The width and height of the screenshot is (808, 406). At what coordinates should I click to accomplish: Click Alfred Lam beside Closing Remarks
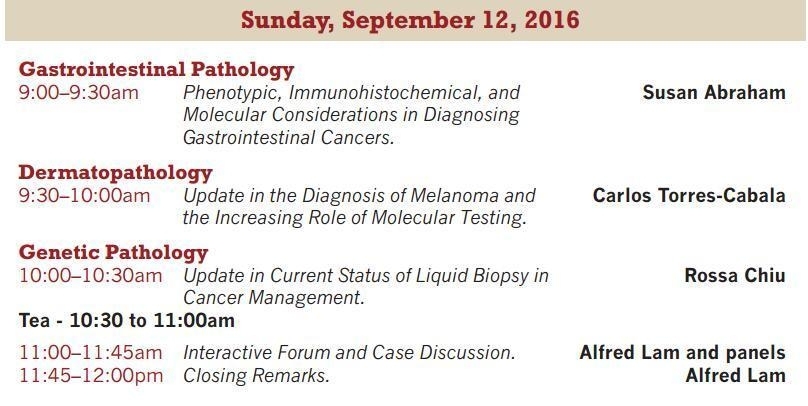pyautogui.click(x=735, y=376)
